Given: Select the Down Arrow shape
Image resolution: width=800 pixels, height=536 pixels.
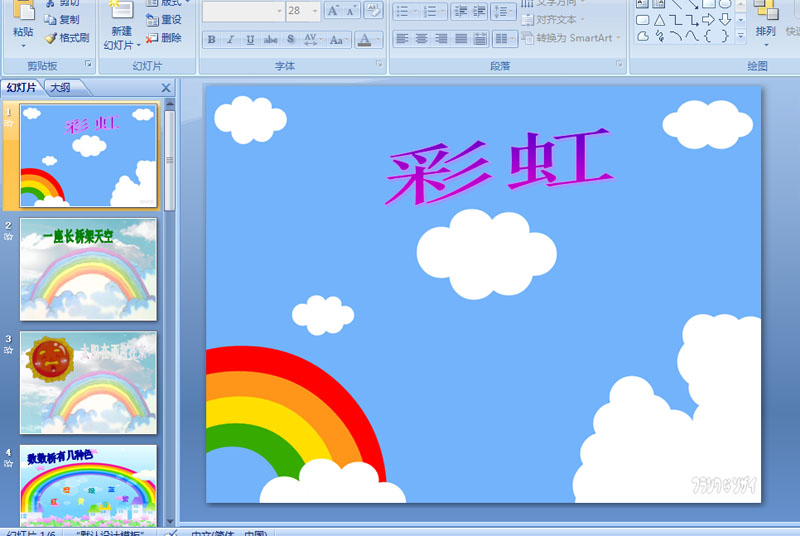Looking at the screenshot, I should click(x=725, y=20).
